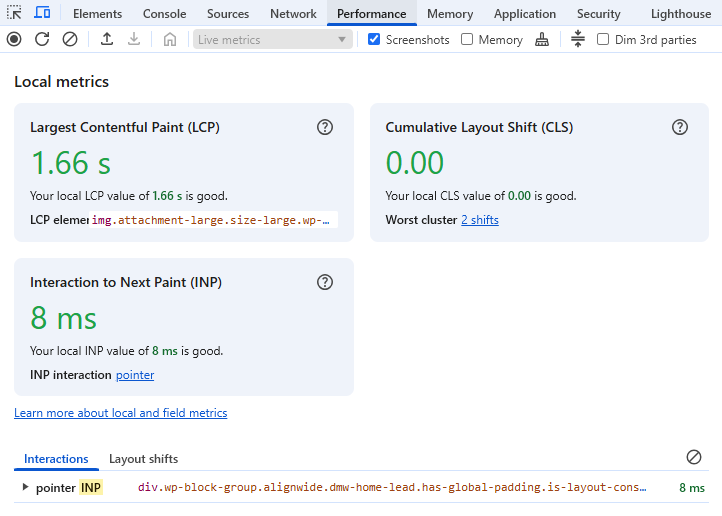Enable the Memory checkbox

467,40
